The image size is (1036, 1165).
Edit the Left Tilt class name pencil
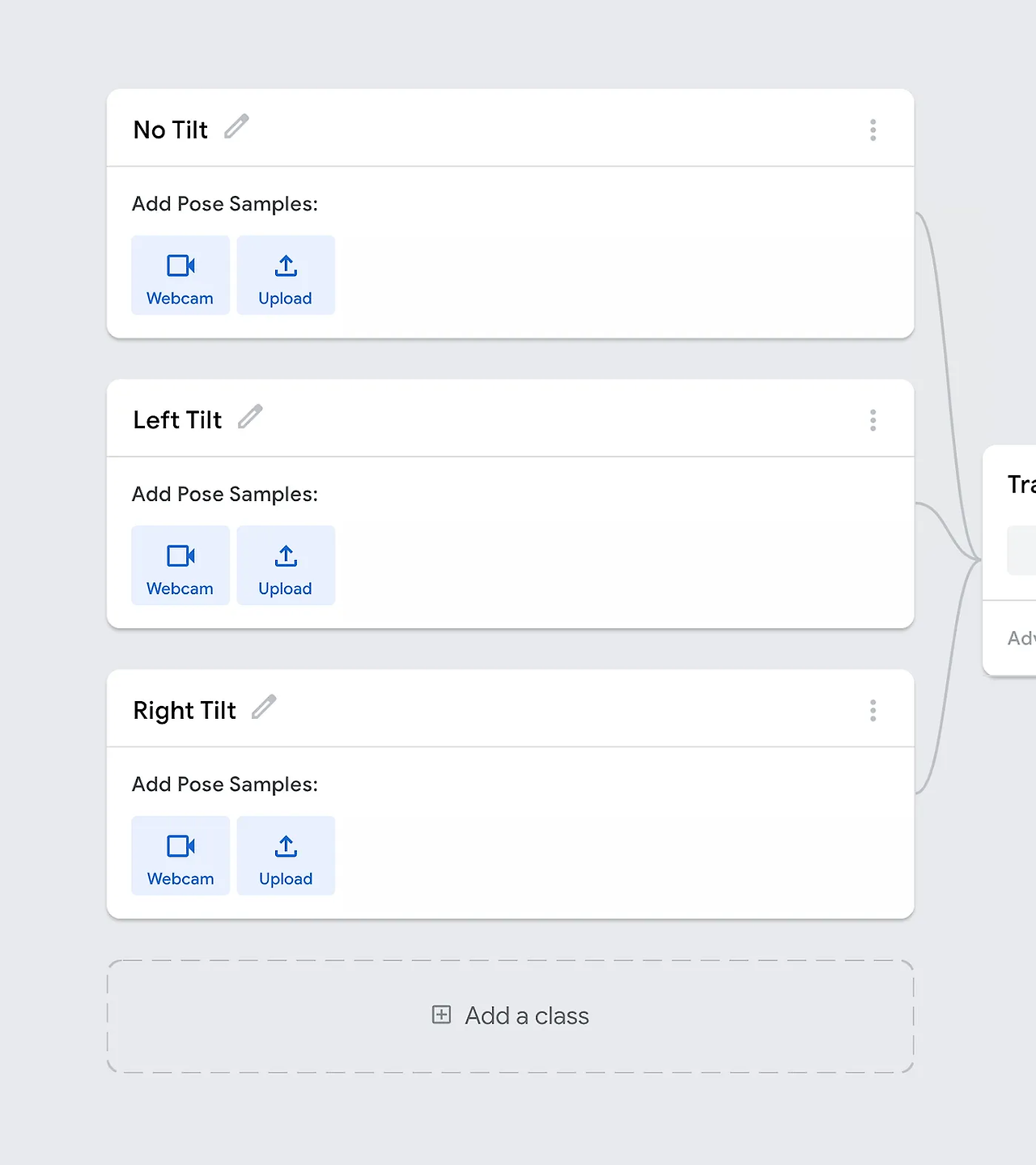[x=250, y=417]
